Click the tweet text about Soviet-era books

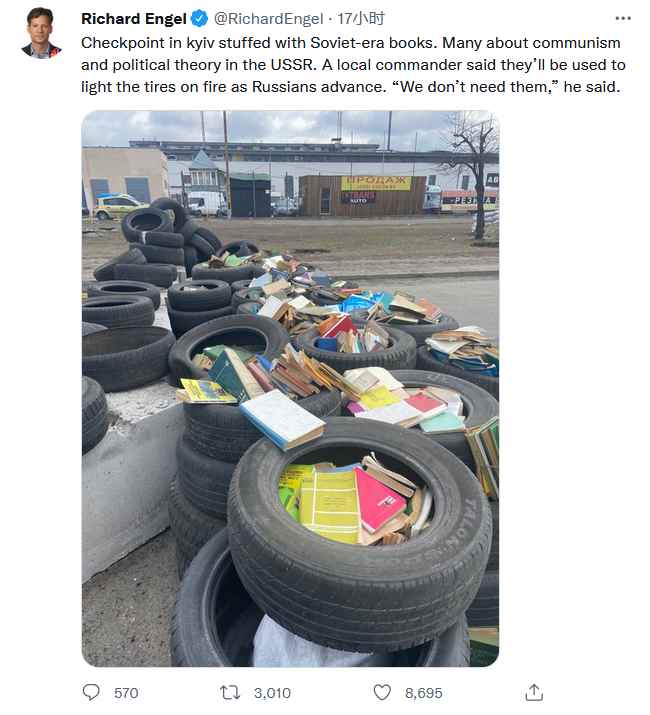[353, 65]
